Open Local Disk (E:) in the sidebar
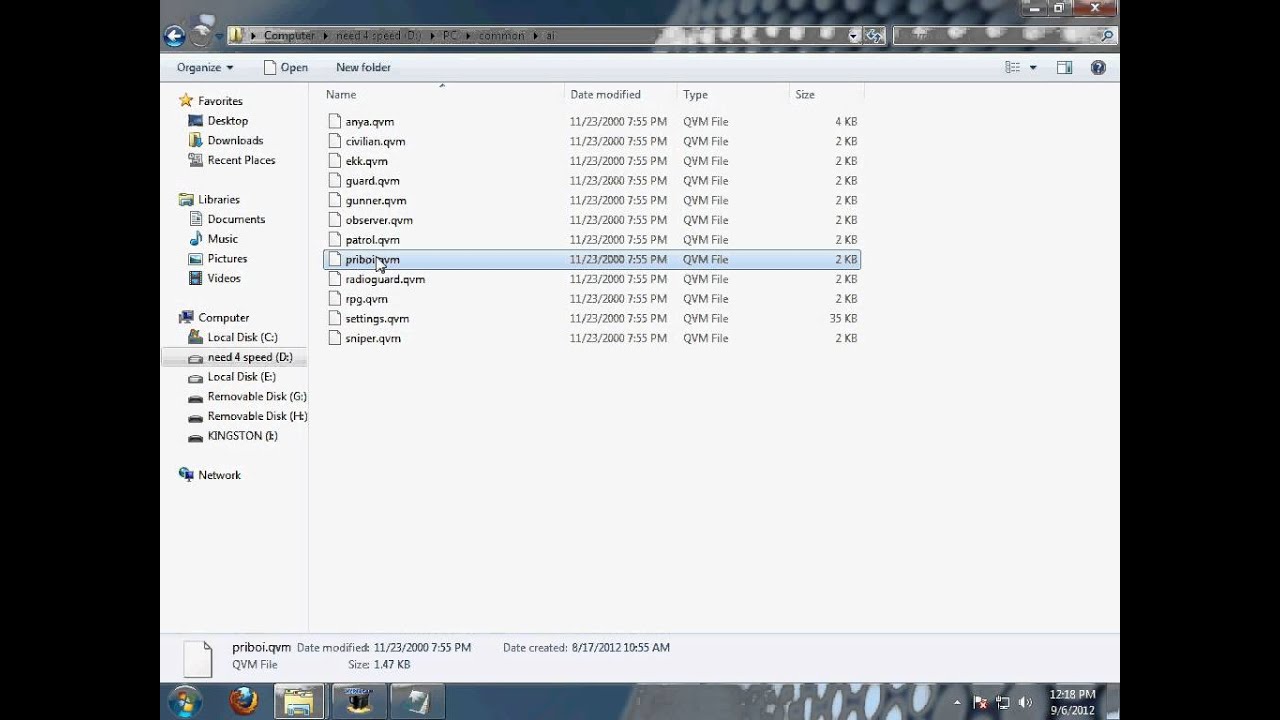Viewport: 1280px width, 720px height. pos(241,377)
